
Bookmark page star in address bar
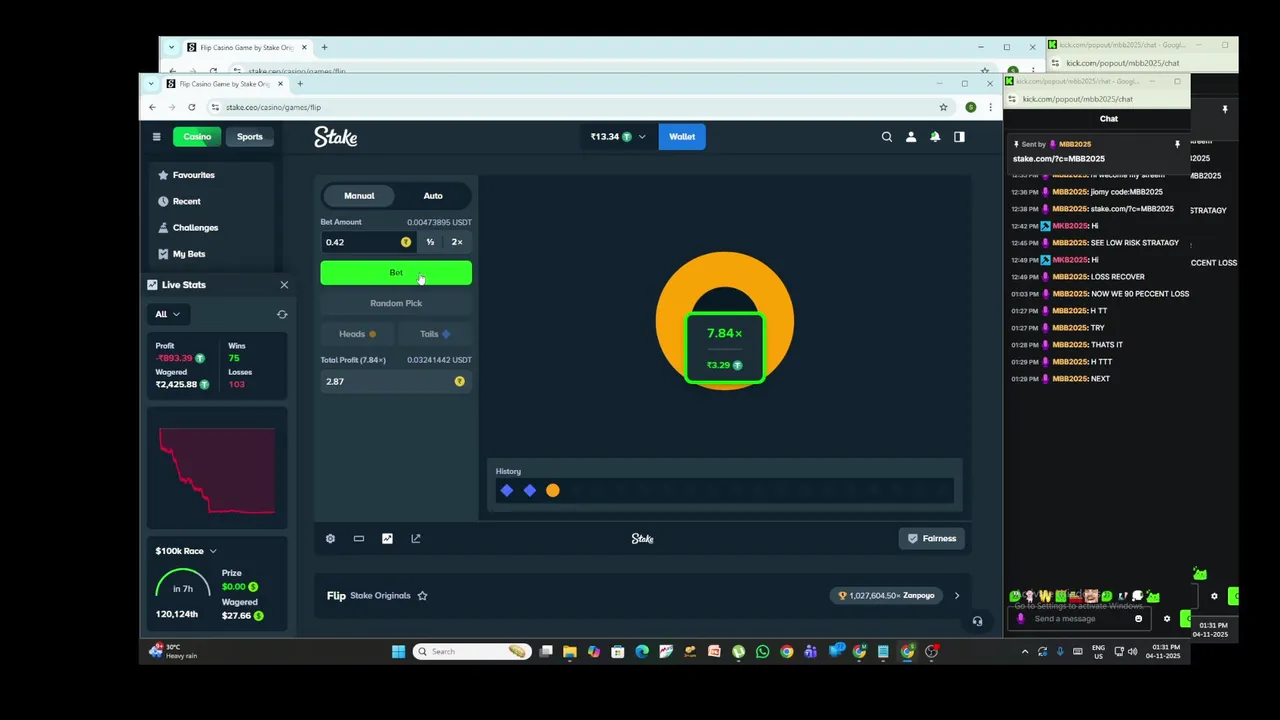[943, 107]
